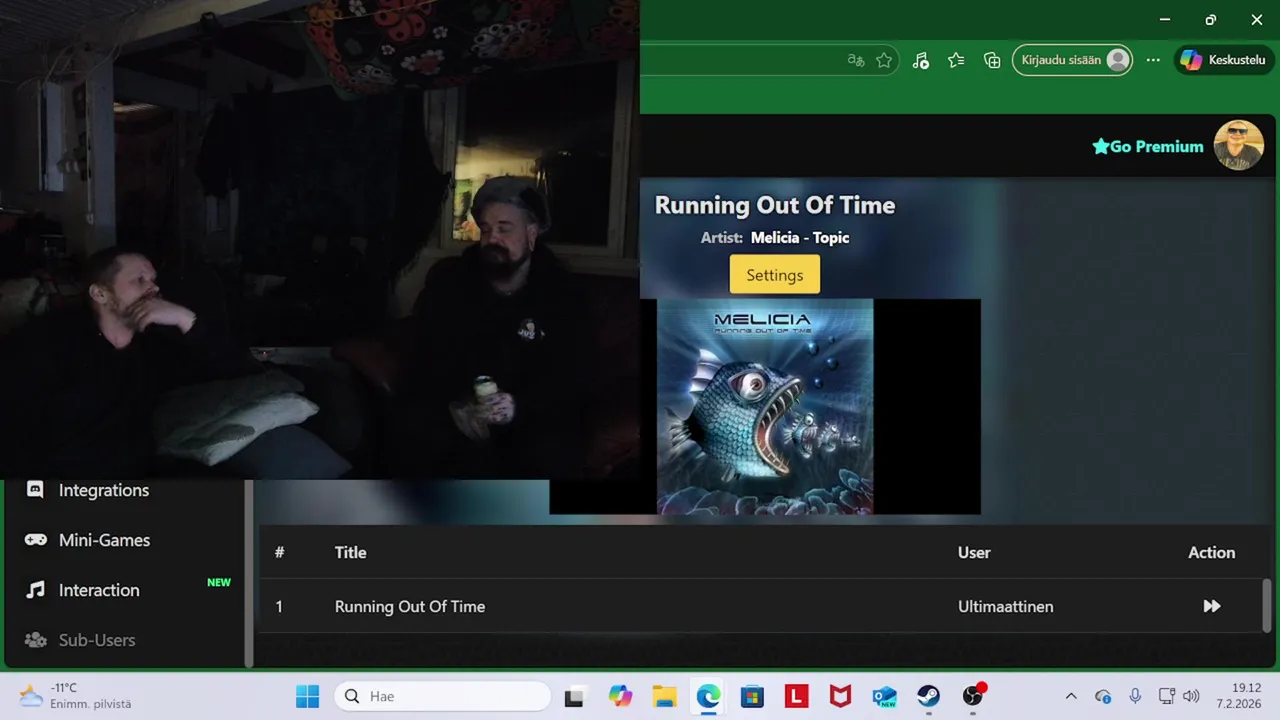This screenshot has width=1280, height=720.
Task: Open Task View on the taskbar
Action: click(574, 697)
